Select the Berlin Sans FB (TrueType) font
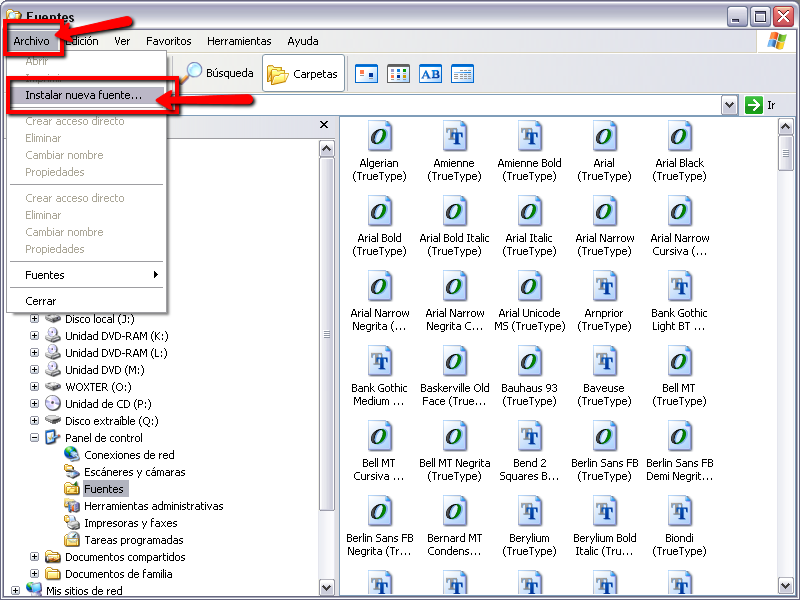This screenshot has width=800, height=600. [x=604, y=436]
